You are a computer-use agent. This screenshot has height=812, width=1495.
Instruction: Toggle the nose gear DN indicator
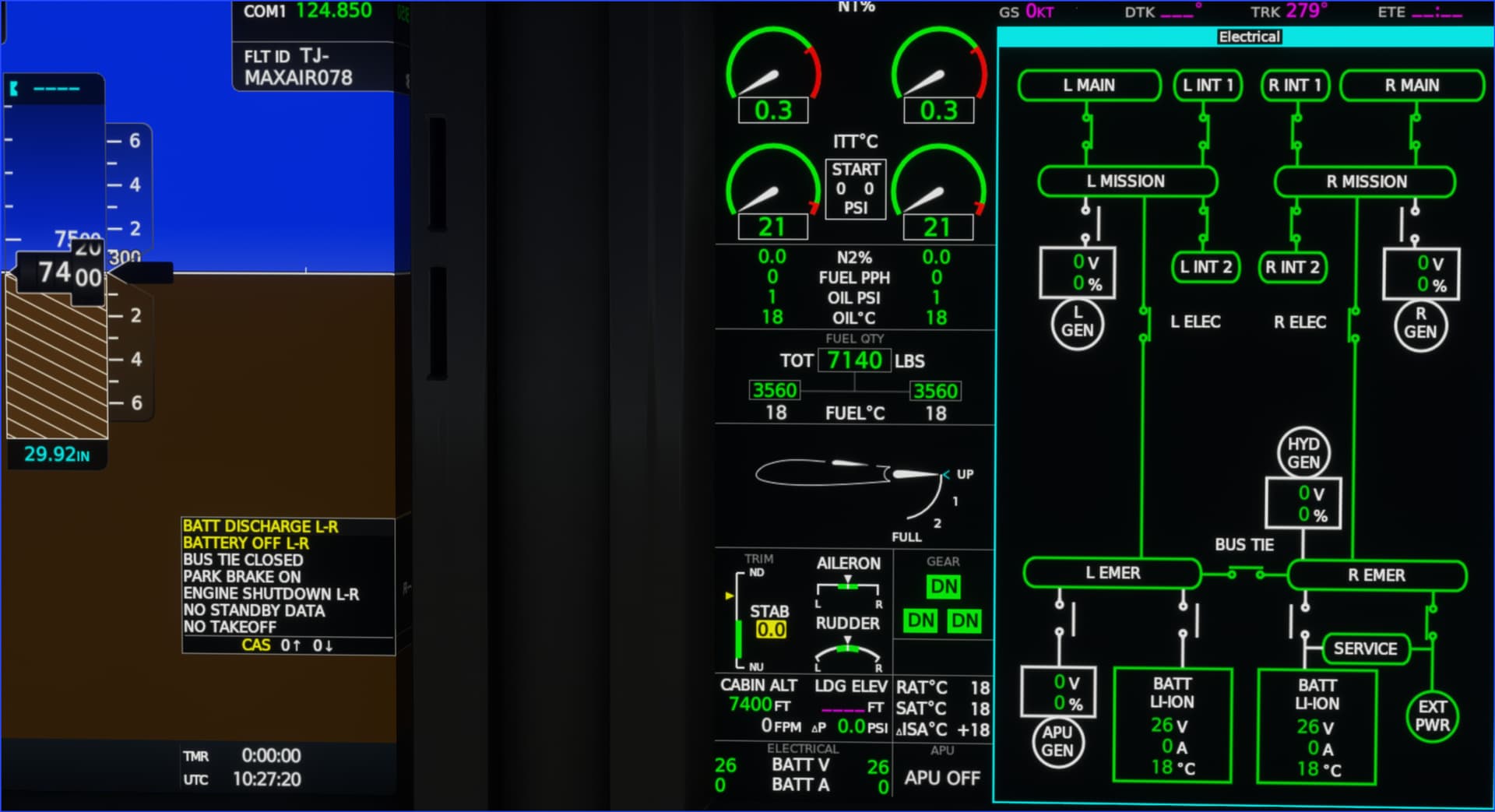[944, 586]
